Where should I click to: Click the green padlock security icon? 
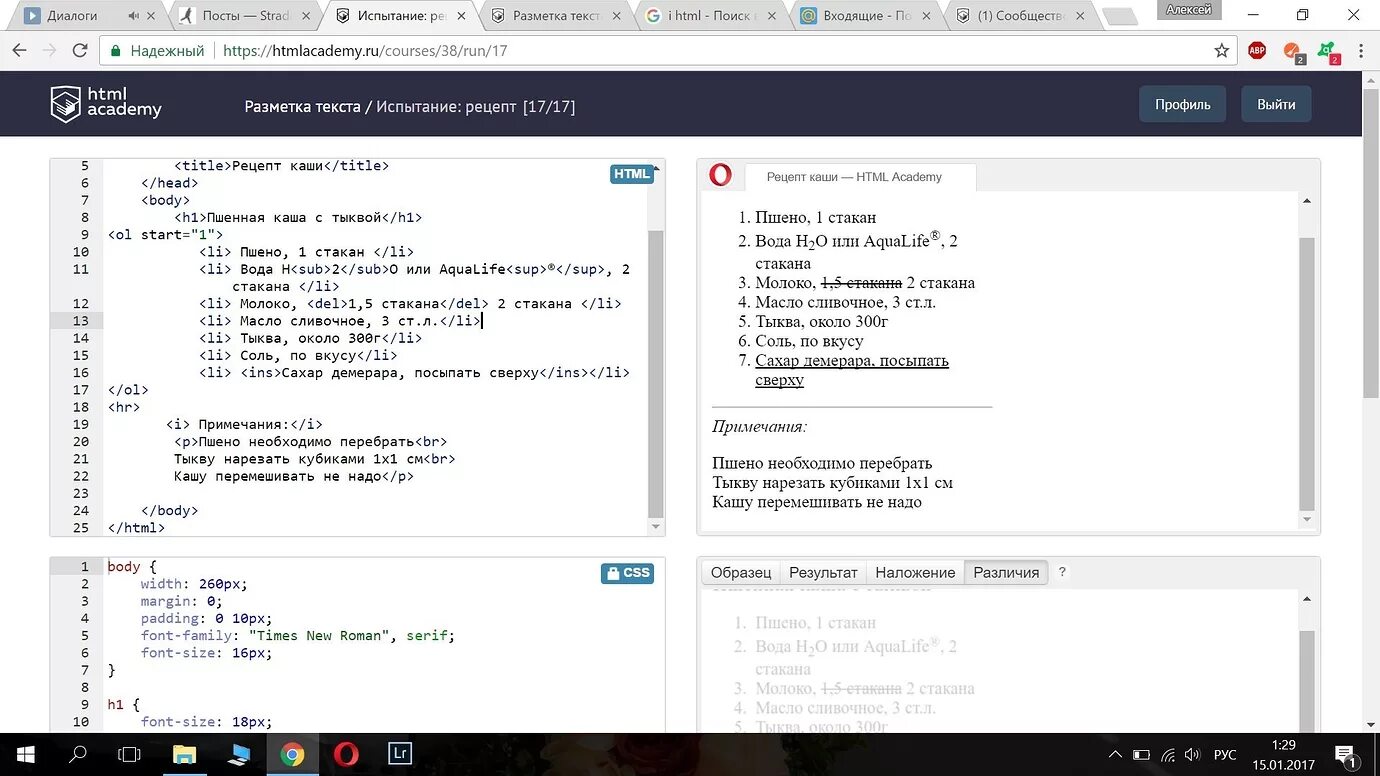point(116,51)
